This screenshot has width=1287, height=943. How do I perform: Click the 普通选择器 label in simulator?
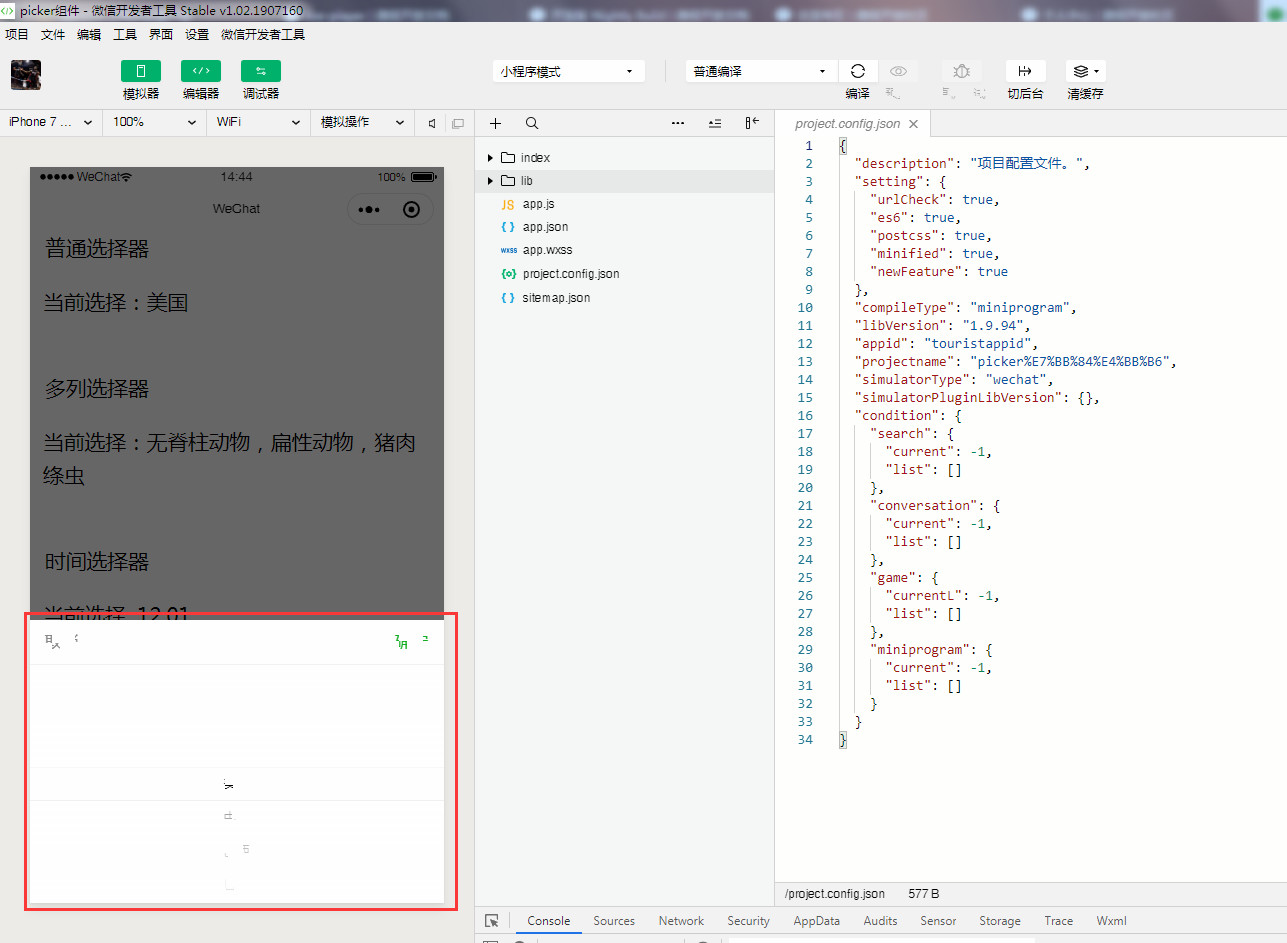pos(97,249)
